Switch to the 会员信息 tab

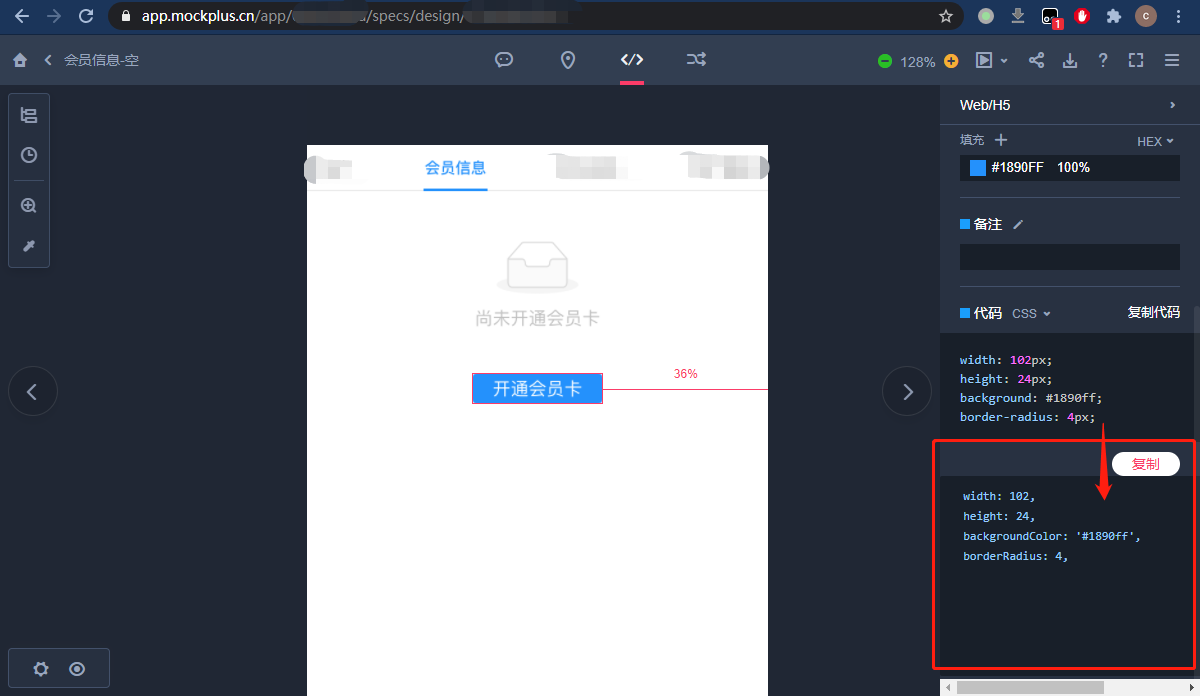point(455,168)
